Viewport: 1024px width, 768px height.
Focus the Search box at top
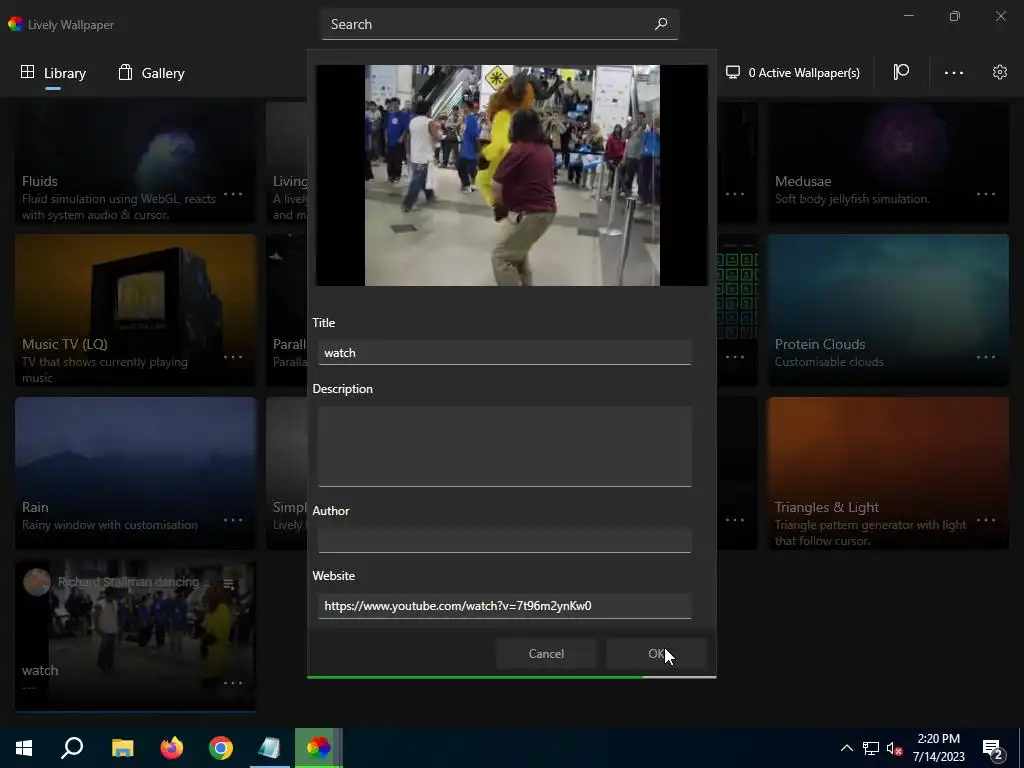[500, 24]
